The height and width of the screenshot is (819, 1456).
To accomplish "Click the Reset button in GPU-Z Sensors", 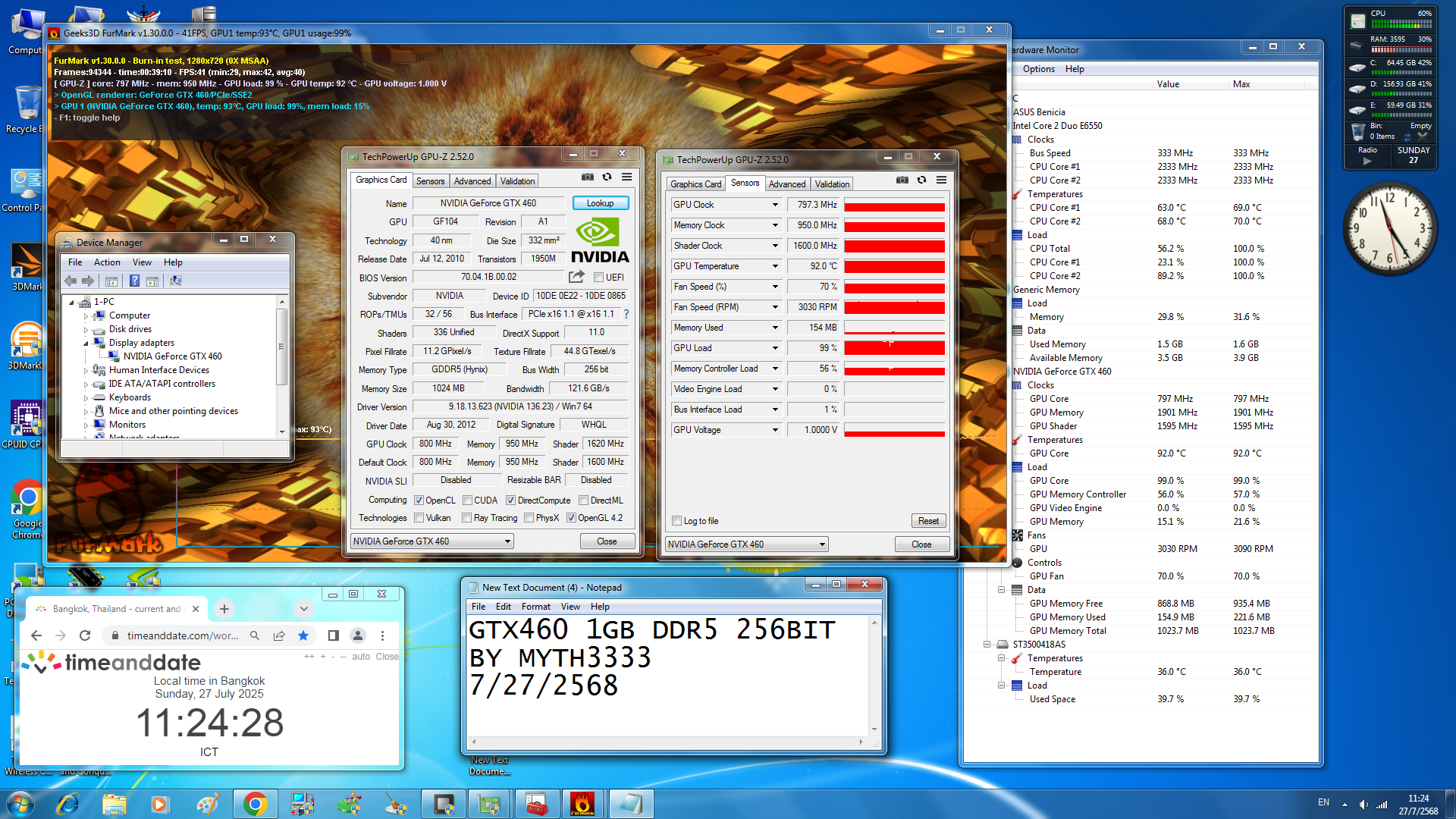I will coord(928,521).
